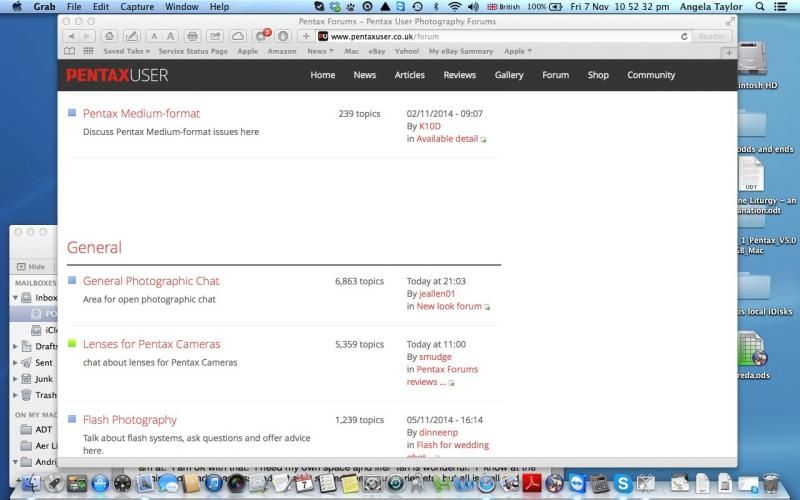800x500 pixels.
Task: Open the Lenses for Pentax Cameras forum
Action: tap(152, 344)
